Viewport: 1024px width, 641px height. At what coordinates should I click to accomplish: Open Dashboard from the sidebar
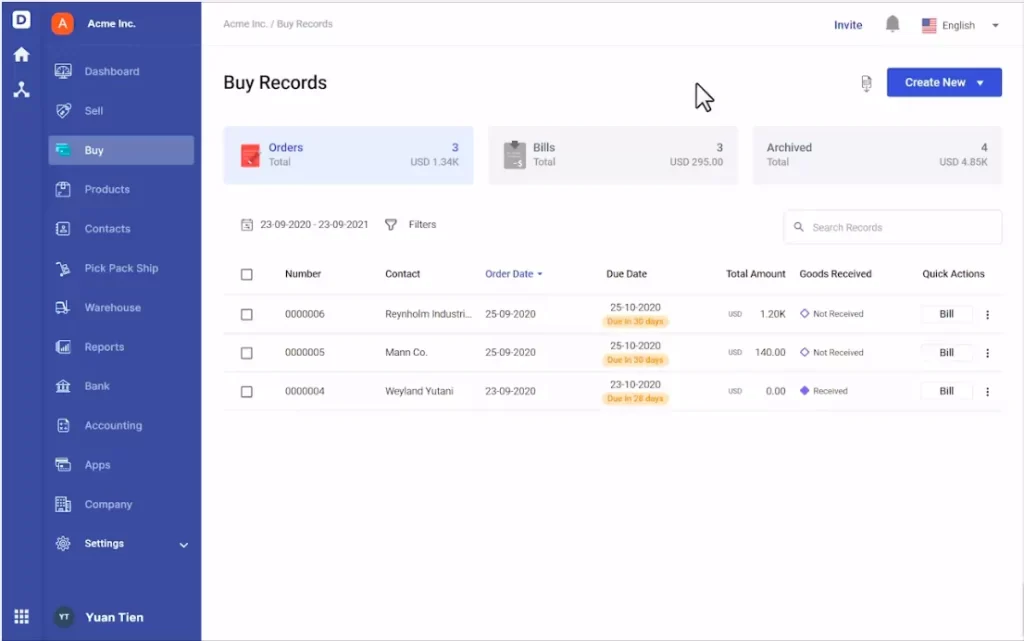pyautogui.click(x=121, y=71)
